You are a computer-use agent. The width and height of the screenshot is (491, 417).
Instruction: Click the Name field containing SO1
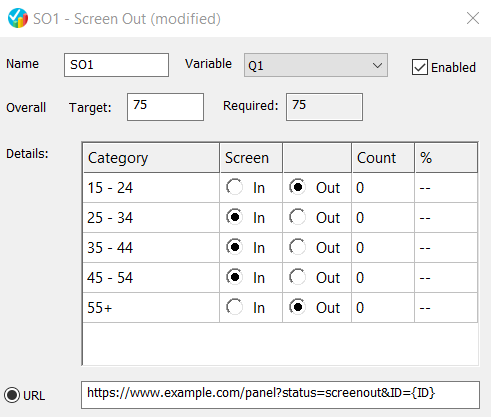[x=116, y=65]
